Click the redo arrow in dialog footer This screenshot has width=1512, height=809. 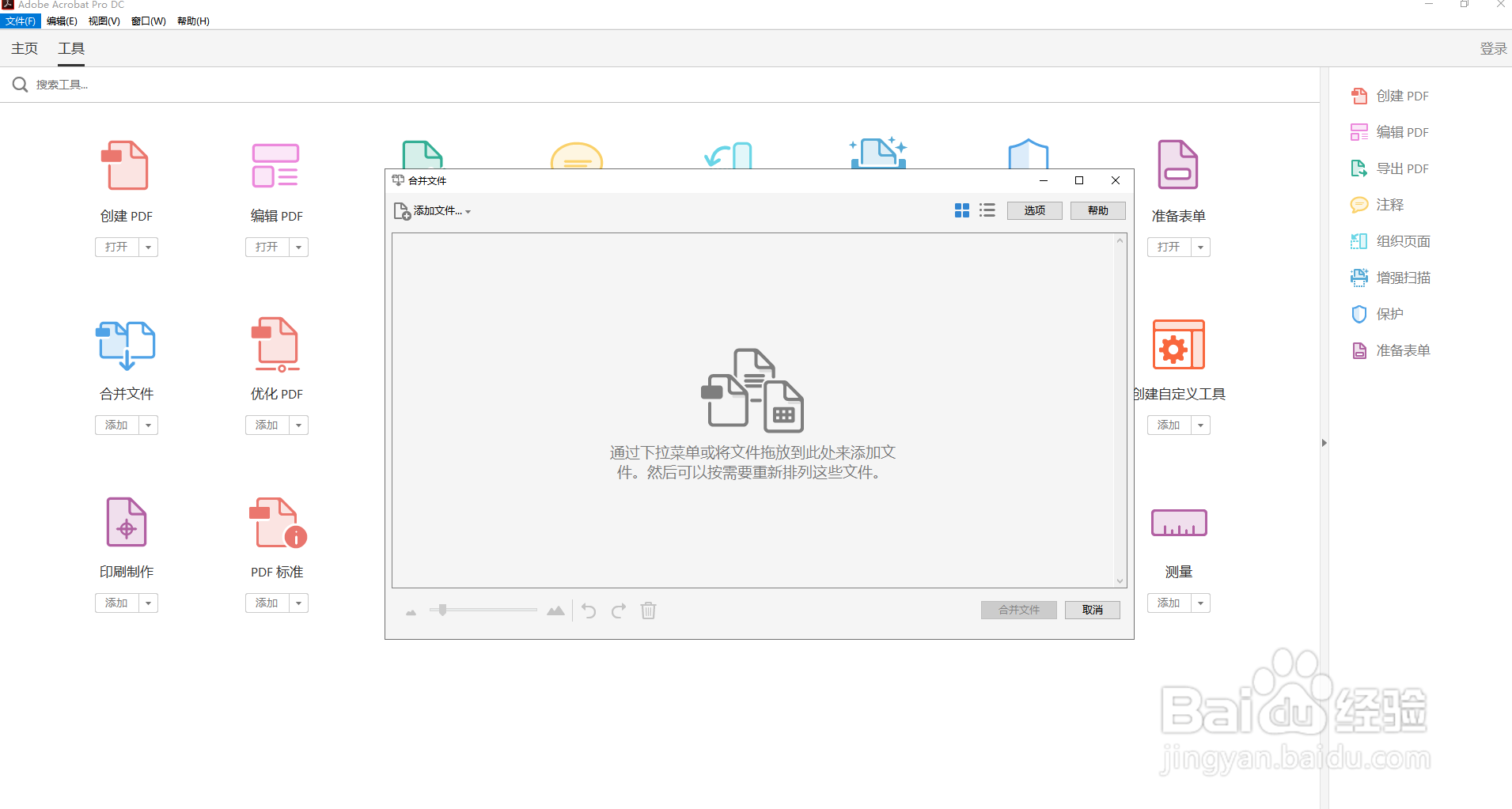pyautogui.click(x=619, y=611)
